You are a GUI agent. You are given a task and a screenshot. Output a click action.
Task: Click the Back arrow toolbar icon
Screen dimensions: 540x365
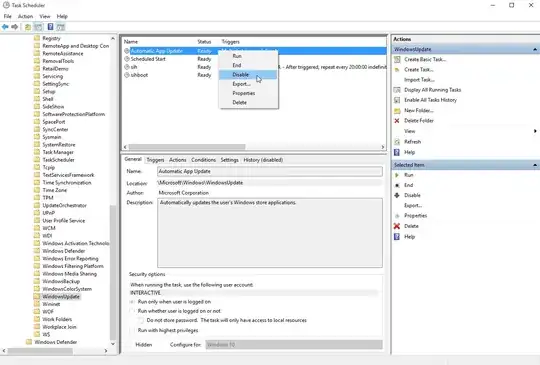[5, 27]
